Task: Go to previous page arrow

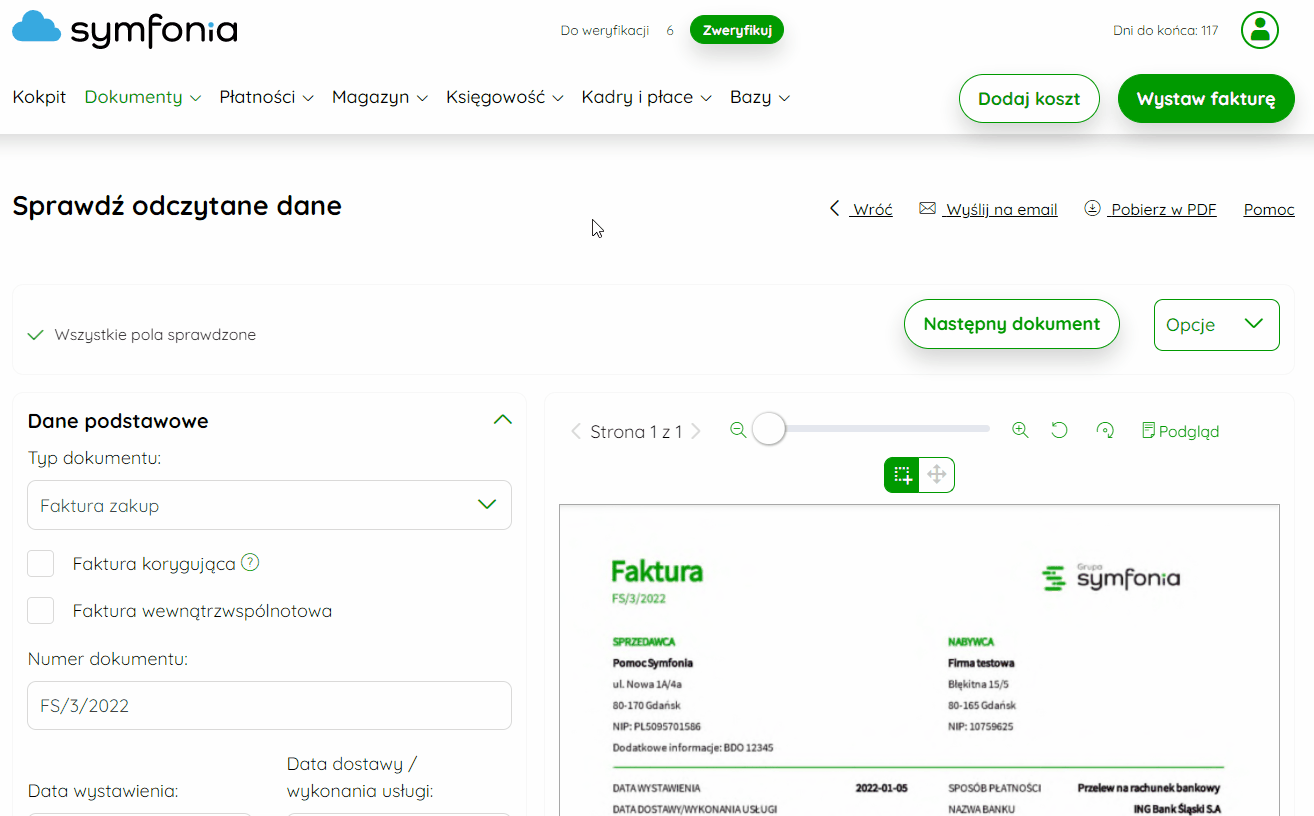Action: [x=576, y=431]
